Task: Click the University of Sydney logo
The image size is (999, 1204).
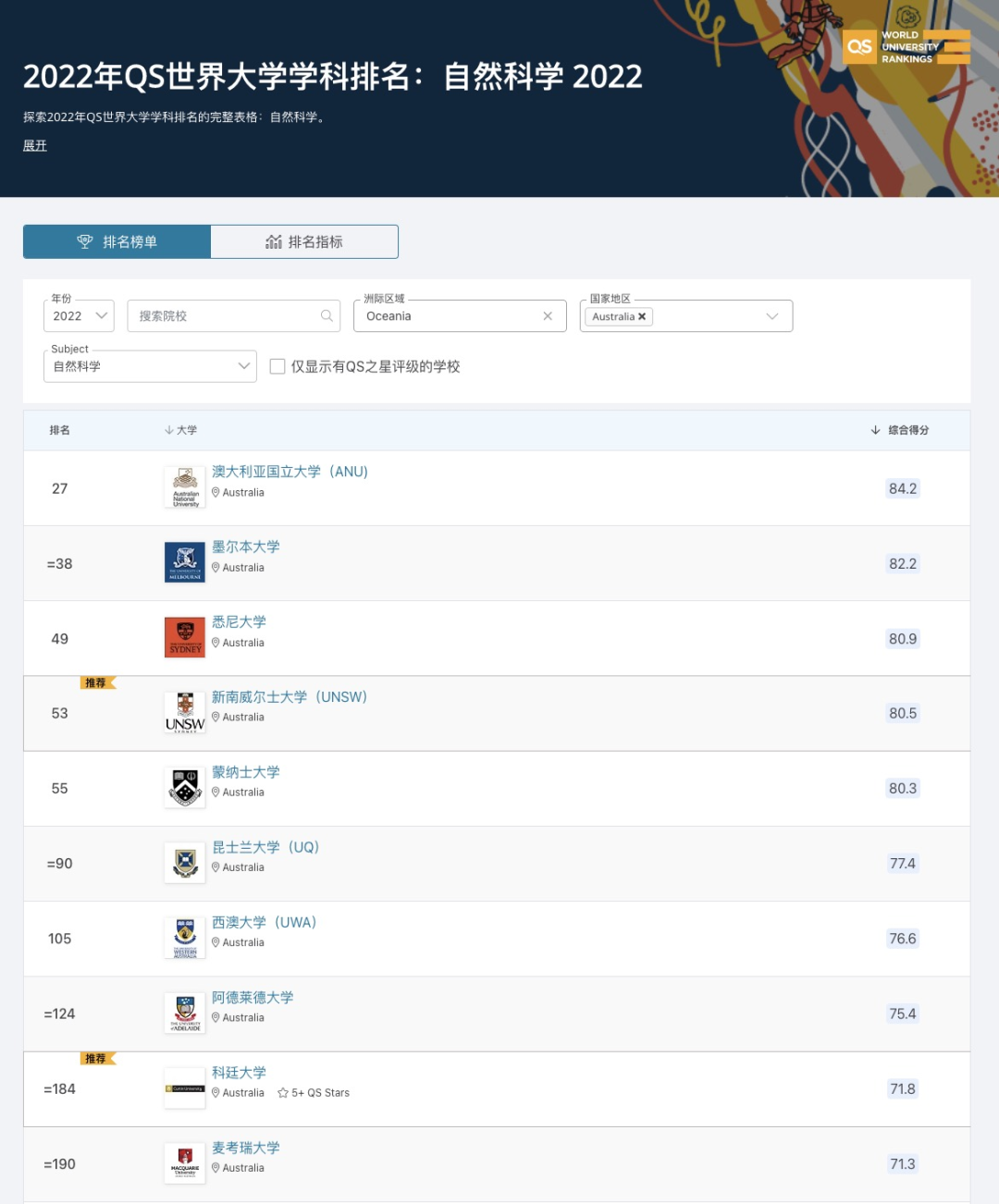Action: (x=185, y=637)
